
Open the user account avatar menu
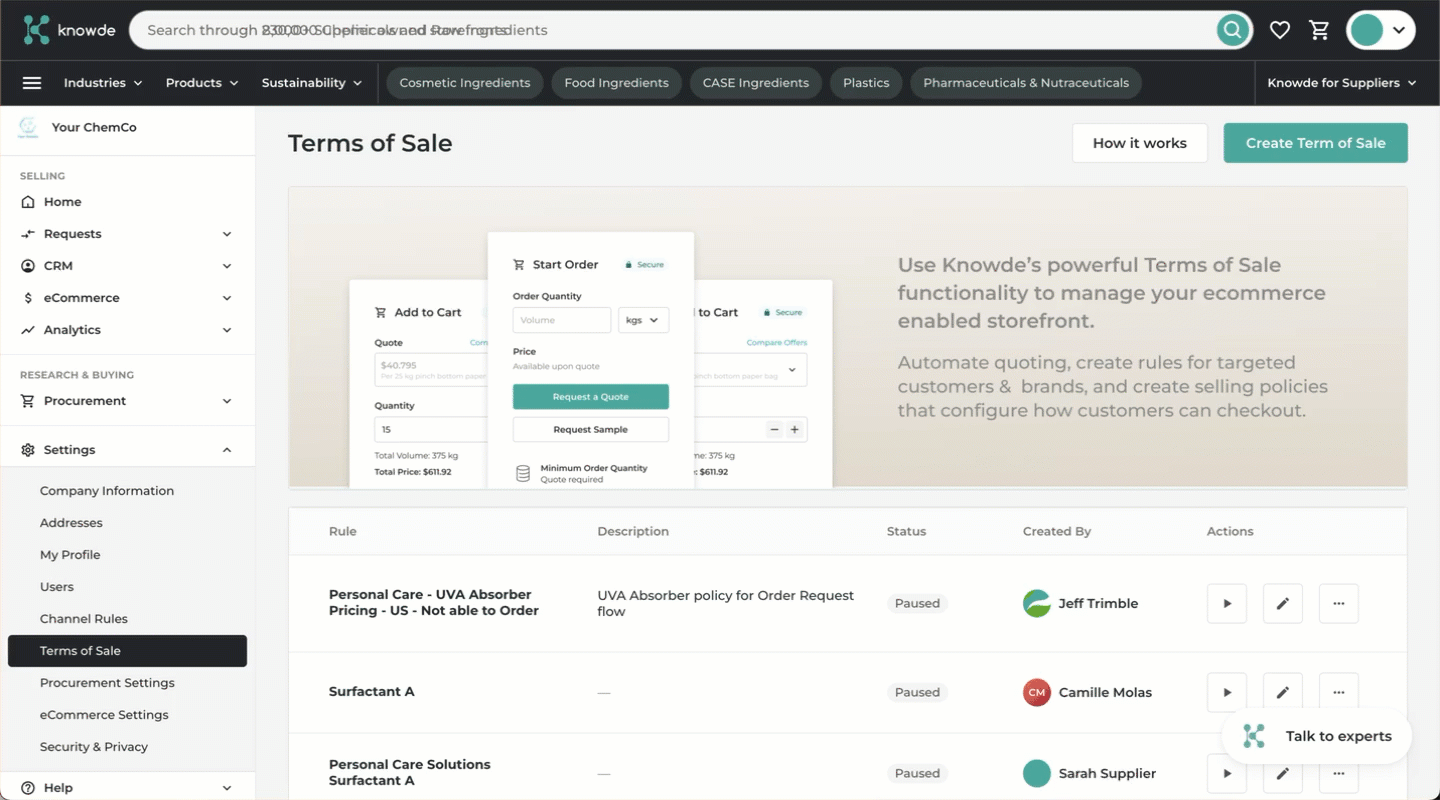pyautogui.click(x=1380, y=30)
